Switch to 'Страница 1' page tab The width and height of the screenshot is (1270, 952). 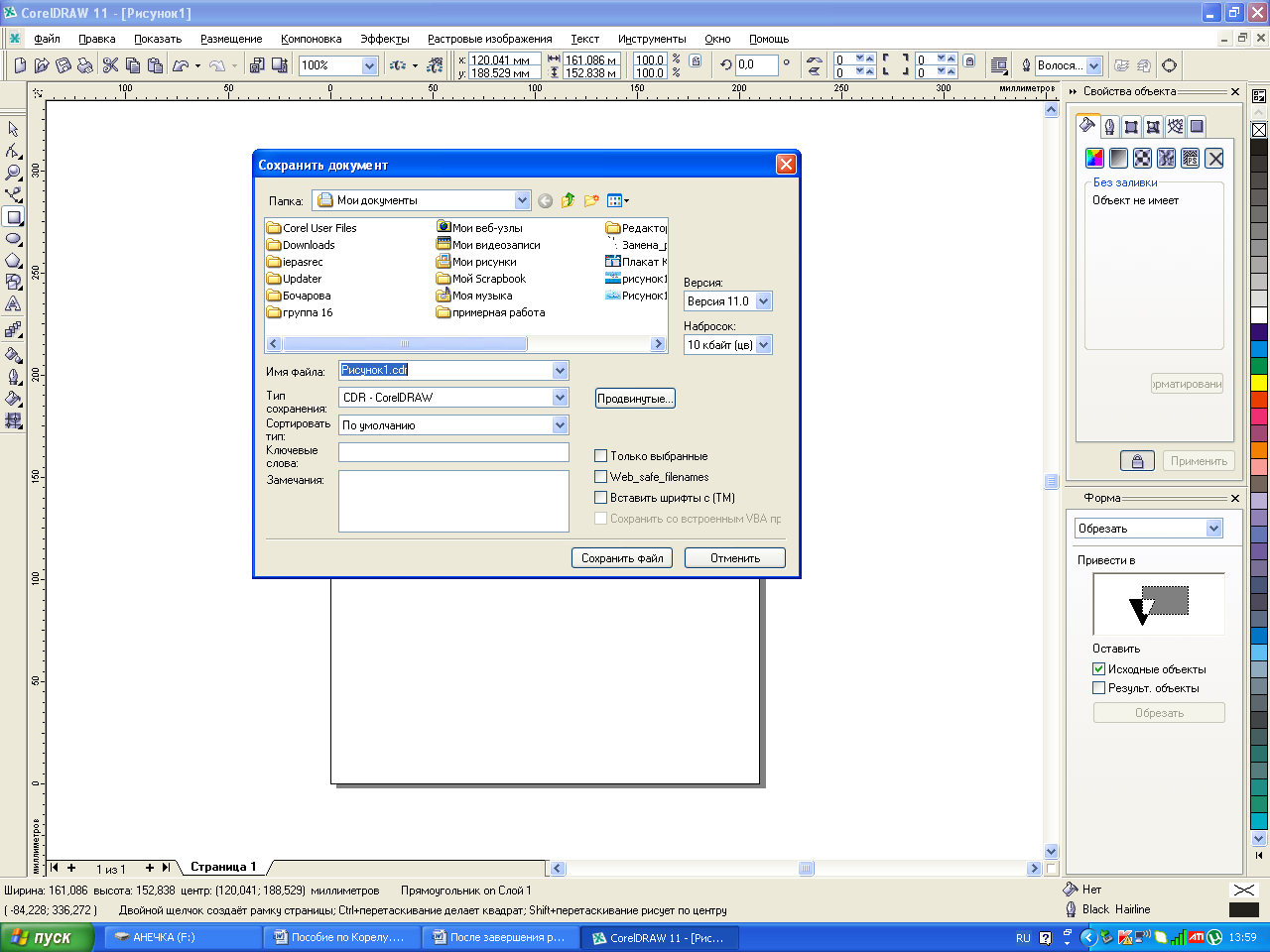pyautogui.click(x=223, y=867)
